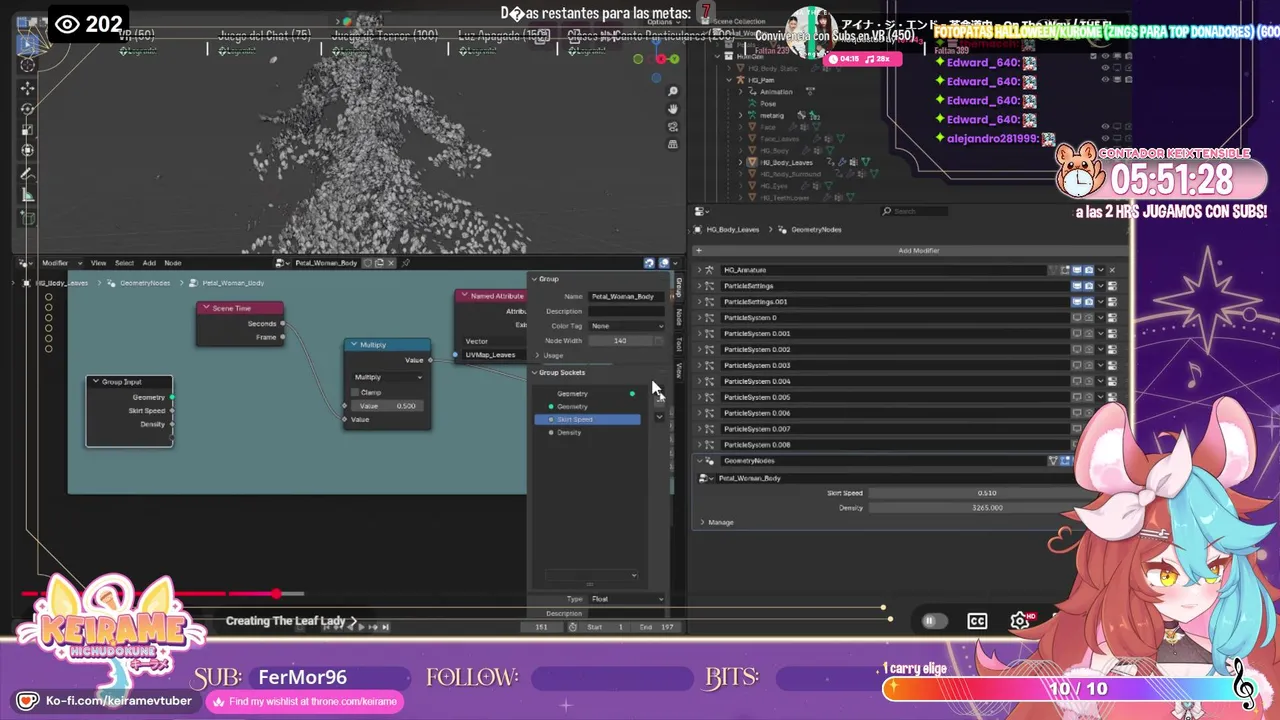
Task: Open properties editor type icon above modifiers
Action: 703,211
